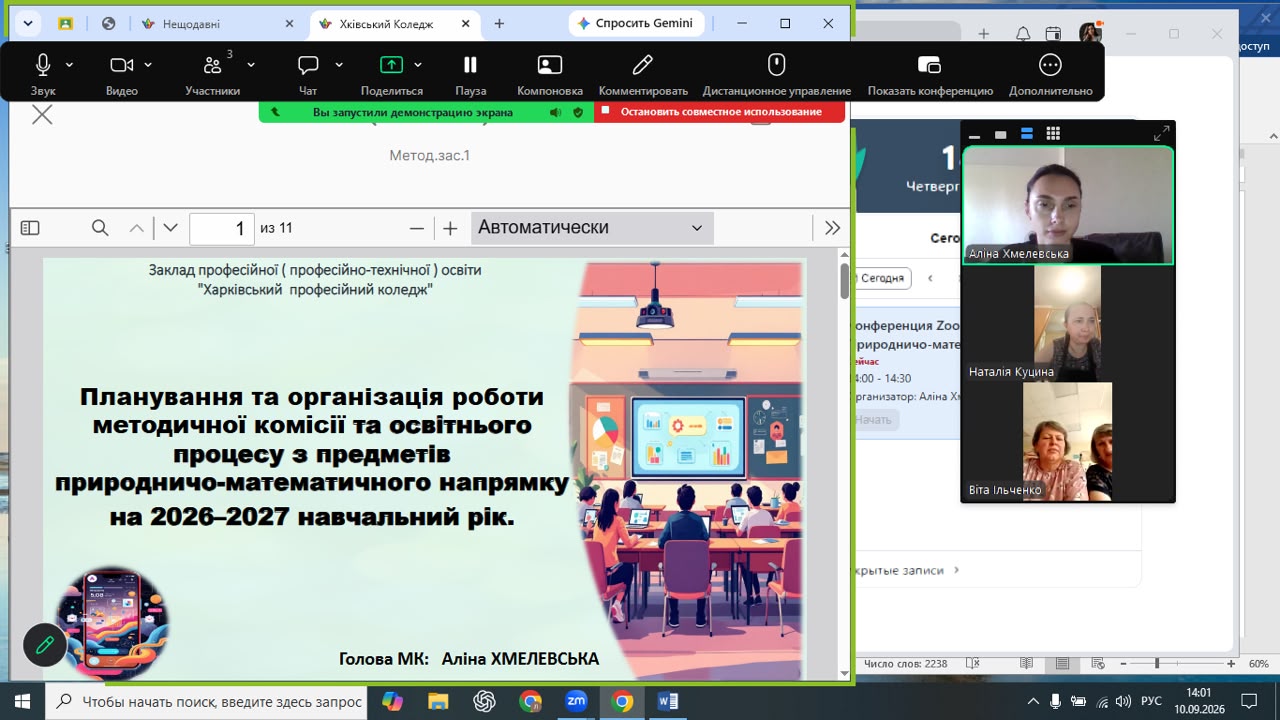Mute microphone with the Звук icon
This screenshot has width=1280, height=720.
point(43,65)
